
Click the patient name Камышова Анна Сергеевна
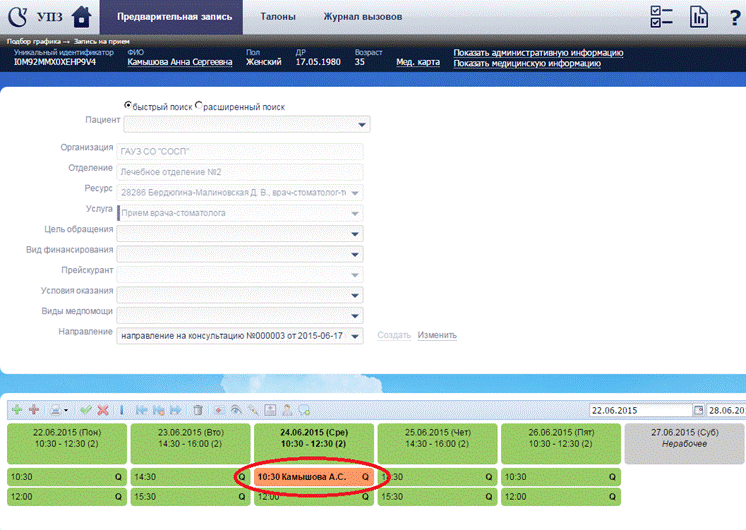pos(180,62)
